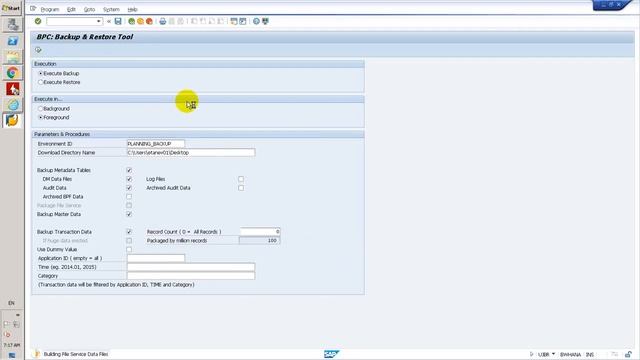Screen dimensions: 640x360
Task: Click the padlock icon in the status bar
Action: [x=628, y=354]
